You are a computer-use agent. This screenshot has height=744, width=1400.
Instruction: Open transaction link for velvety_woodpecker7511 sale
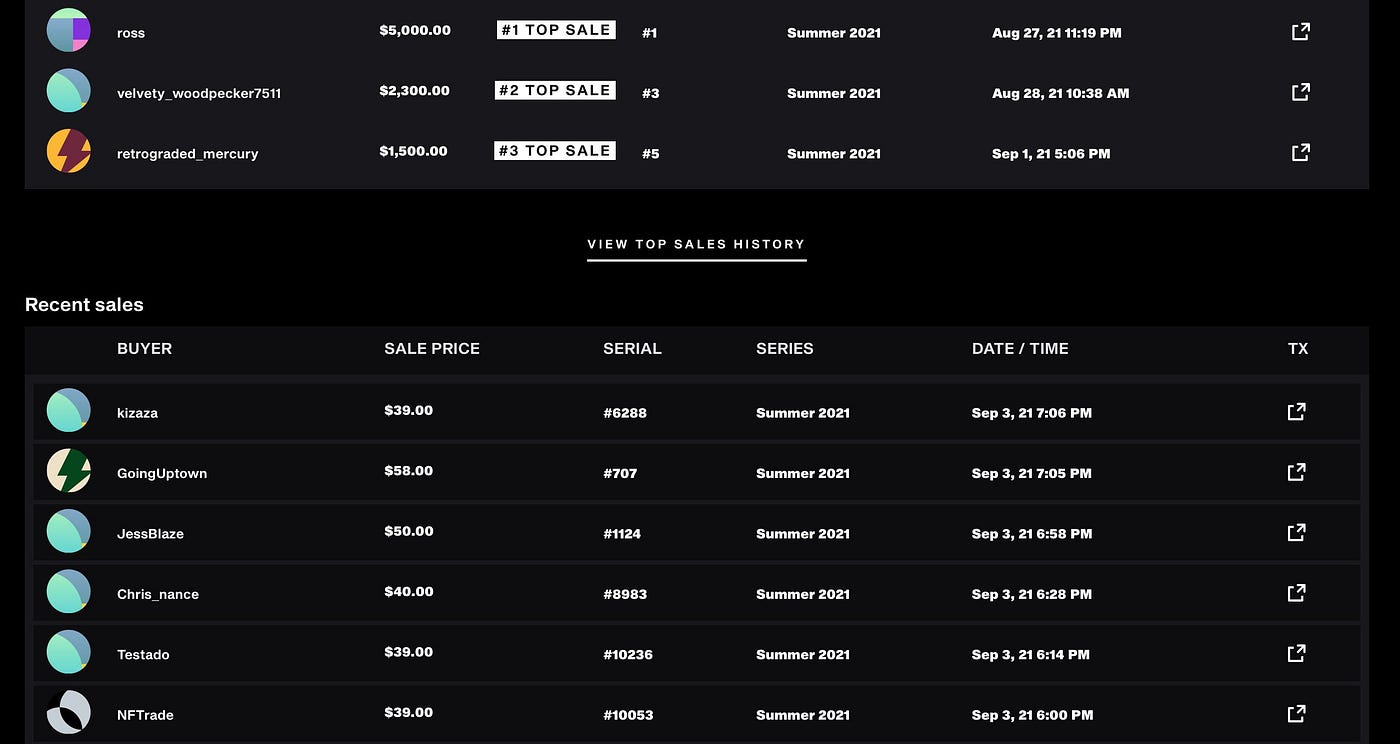pos(1300,92)
